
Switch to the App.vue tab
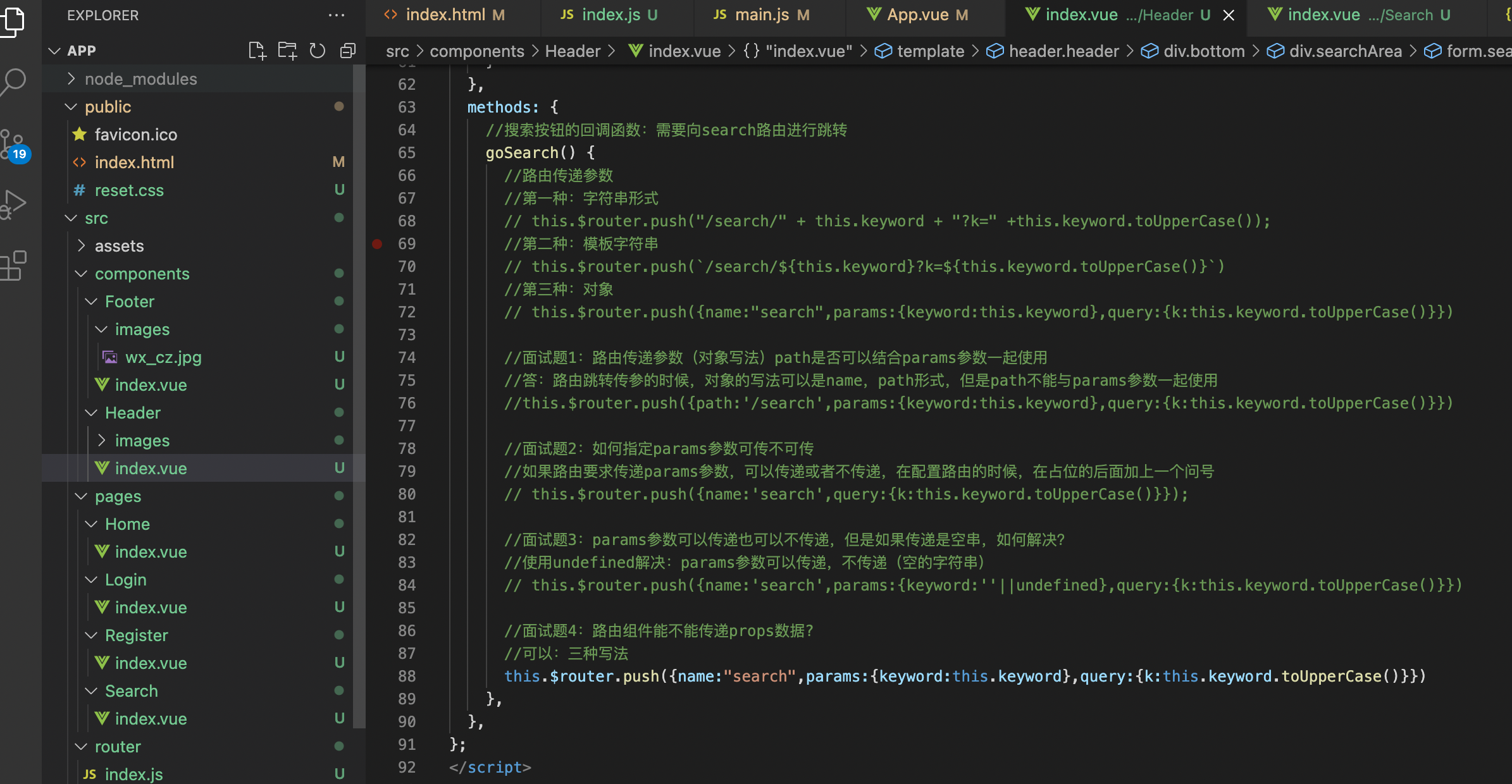917,15
